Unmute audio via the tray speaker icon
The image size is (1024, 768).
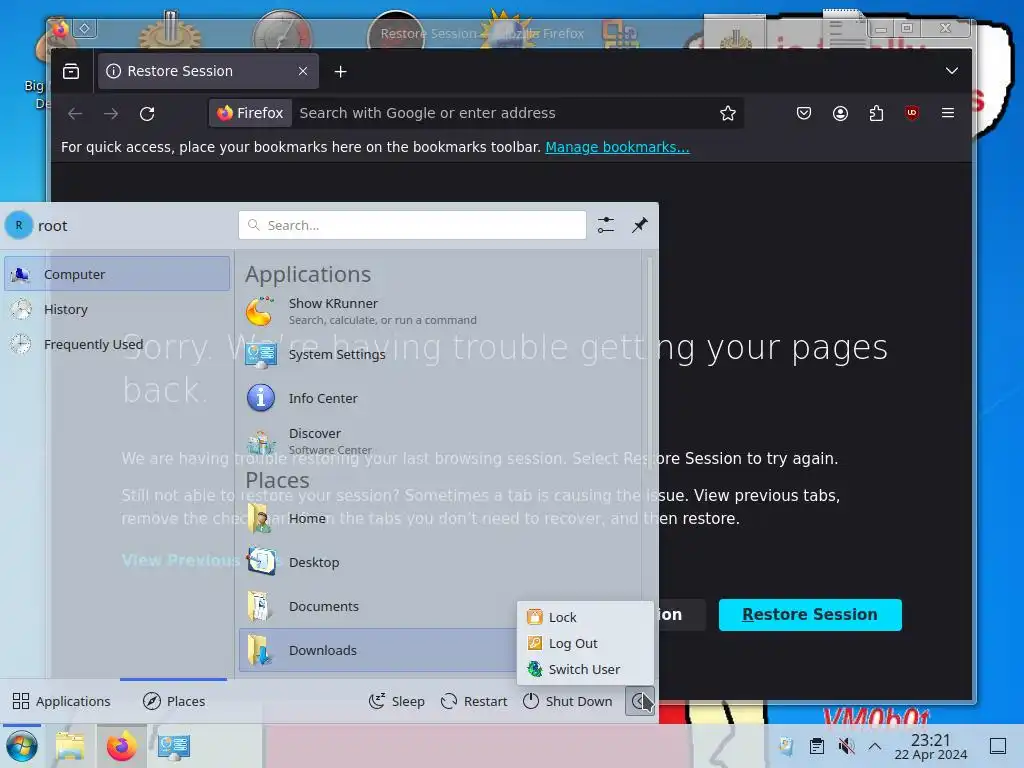pos(846,746)
